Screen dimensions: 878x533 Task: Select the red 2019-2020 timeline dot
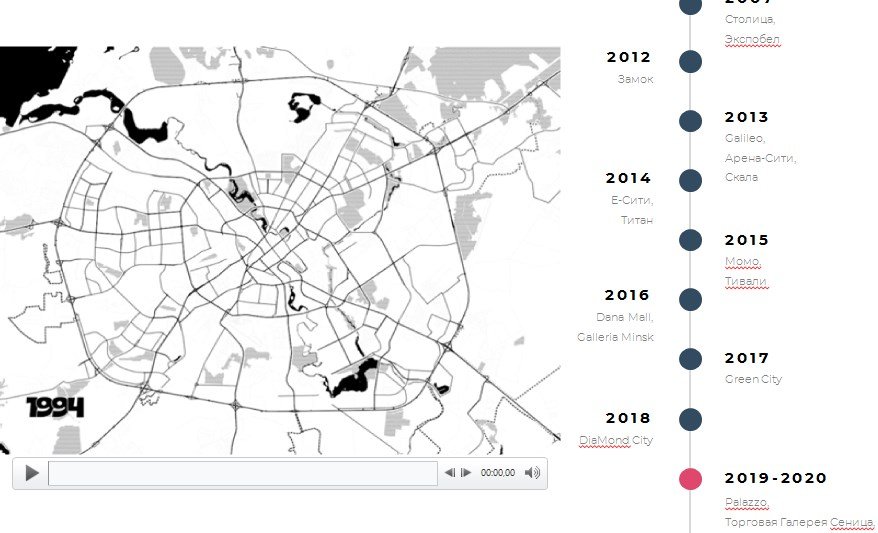click(690, 479)
